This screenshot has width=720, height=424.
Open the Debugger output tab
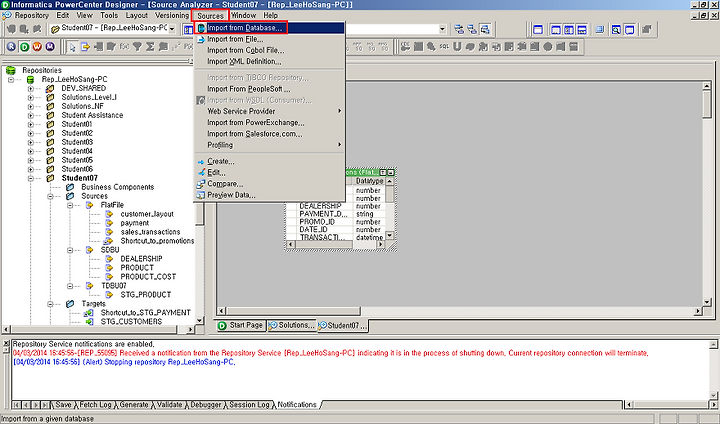pos(205,405)
